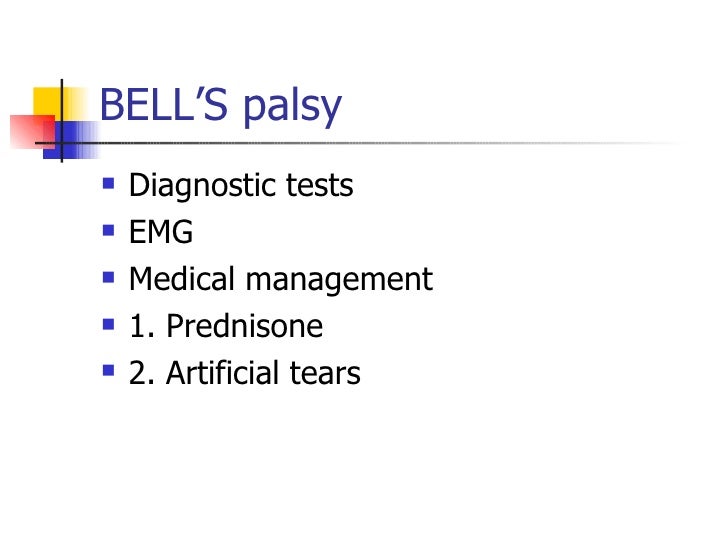Click the 2. Artificial tears line
728x546 pixels.
pos(245,373)
